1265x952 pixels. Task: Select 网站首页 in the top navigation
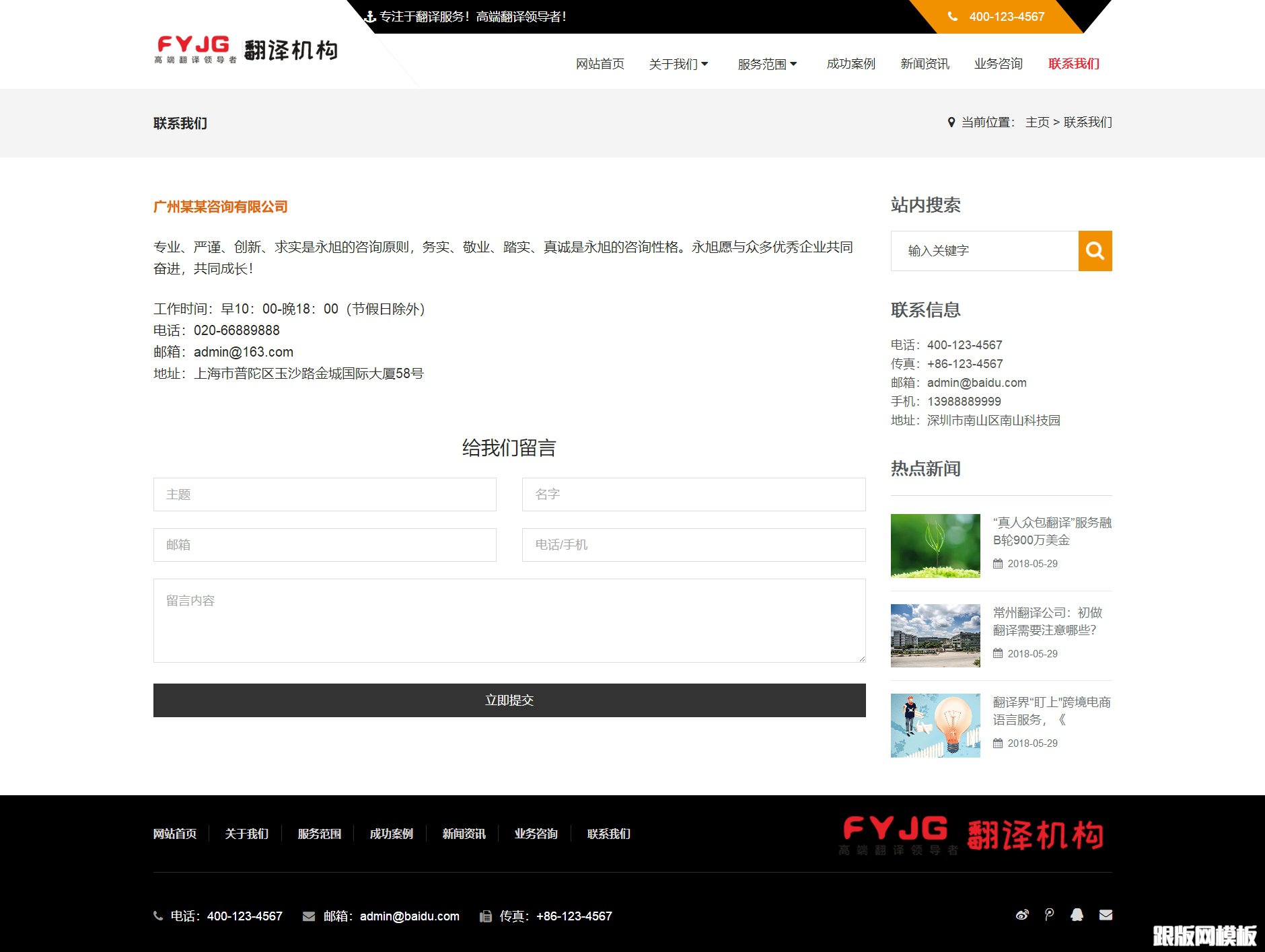(x=600, y=64)
